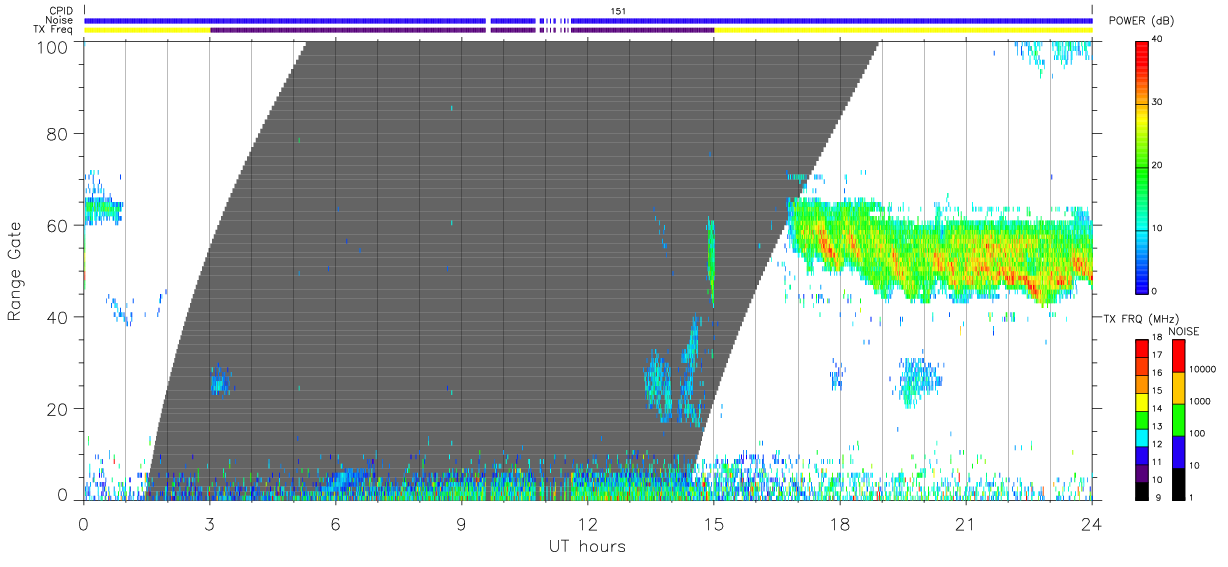Image resolution: width=1228 pixels, height=567 pixels.
Task: Click purple segment of TX Freq bar
Action: (460, 30)
